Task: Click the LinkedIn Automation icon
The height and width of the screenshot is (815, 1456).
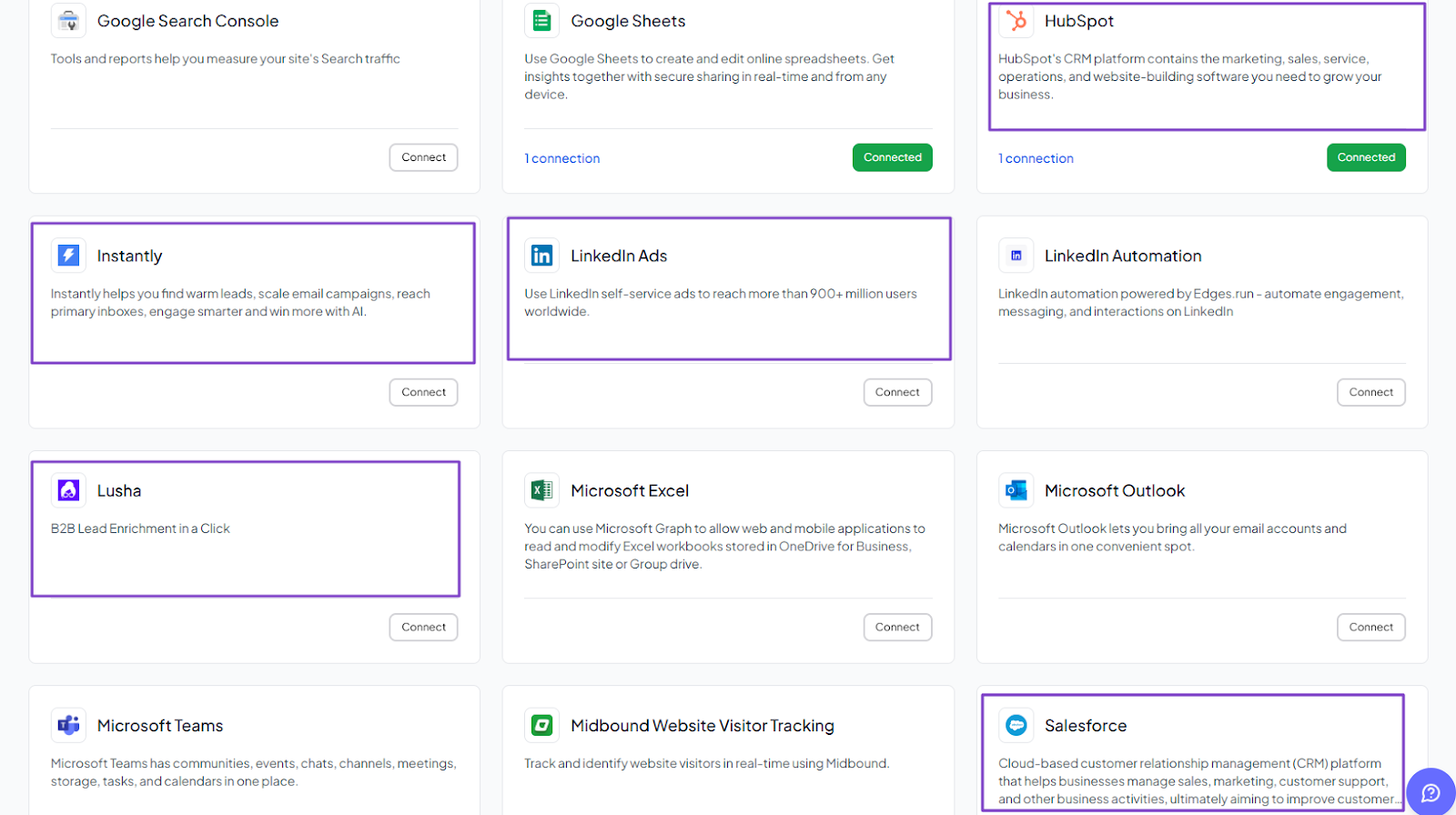Action: coord(1016,256)
